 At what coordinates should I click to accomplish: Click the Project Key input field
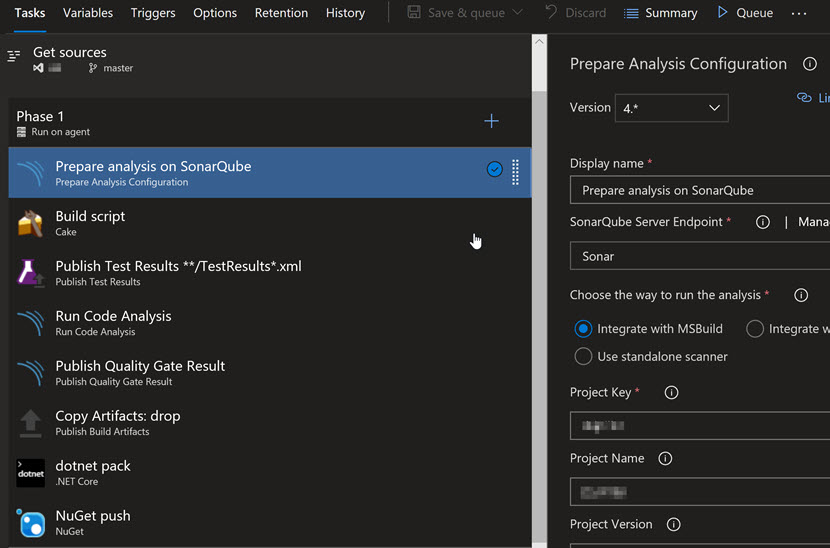pyautogui.click(x=700, y=426)
